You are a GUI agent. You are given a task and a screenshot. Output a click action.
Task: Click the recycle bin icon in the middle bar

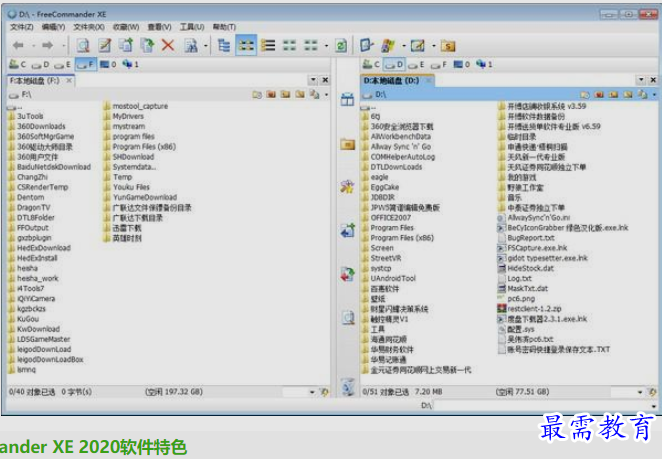click(348, 386)
